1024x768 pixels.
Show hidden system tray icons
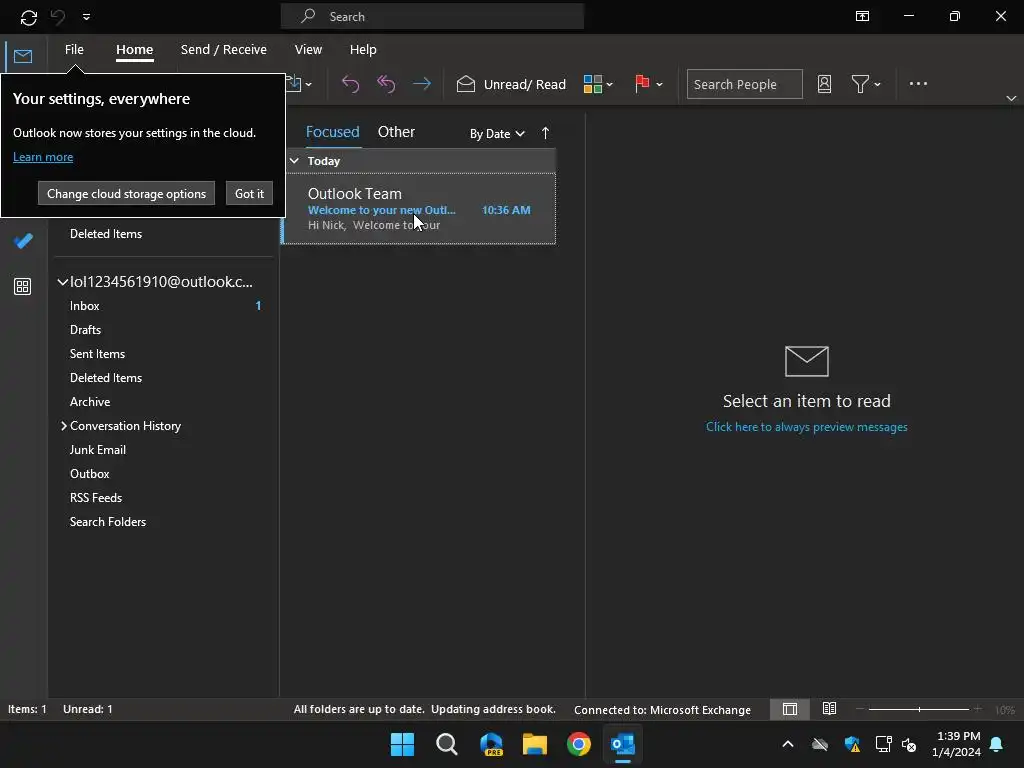click(788, 744)
